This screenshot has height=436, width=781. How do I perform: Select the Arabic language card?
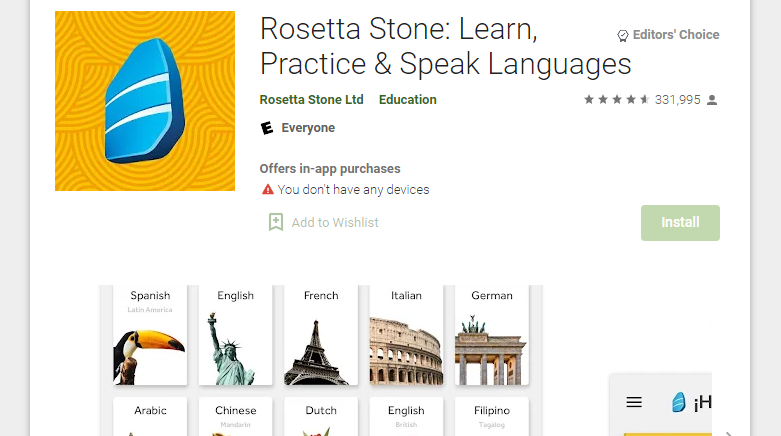coord(150,417)
